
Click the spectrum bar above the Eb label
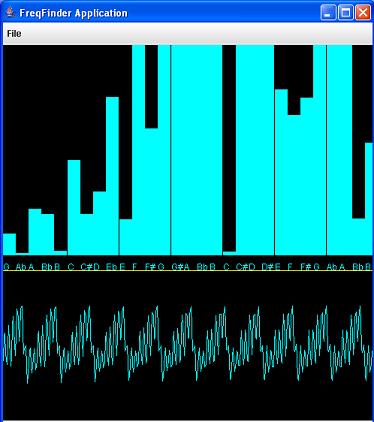(x=112, y=176)
